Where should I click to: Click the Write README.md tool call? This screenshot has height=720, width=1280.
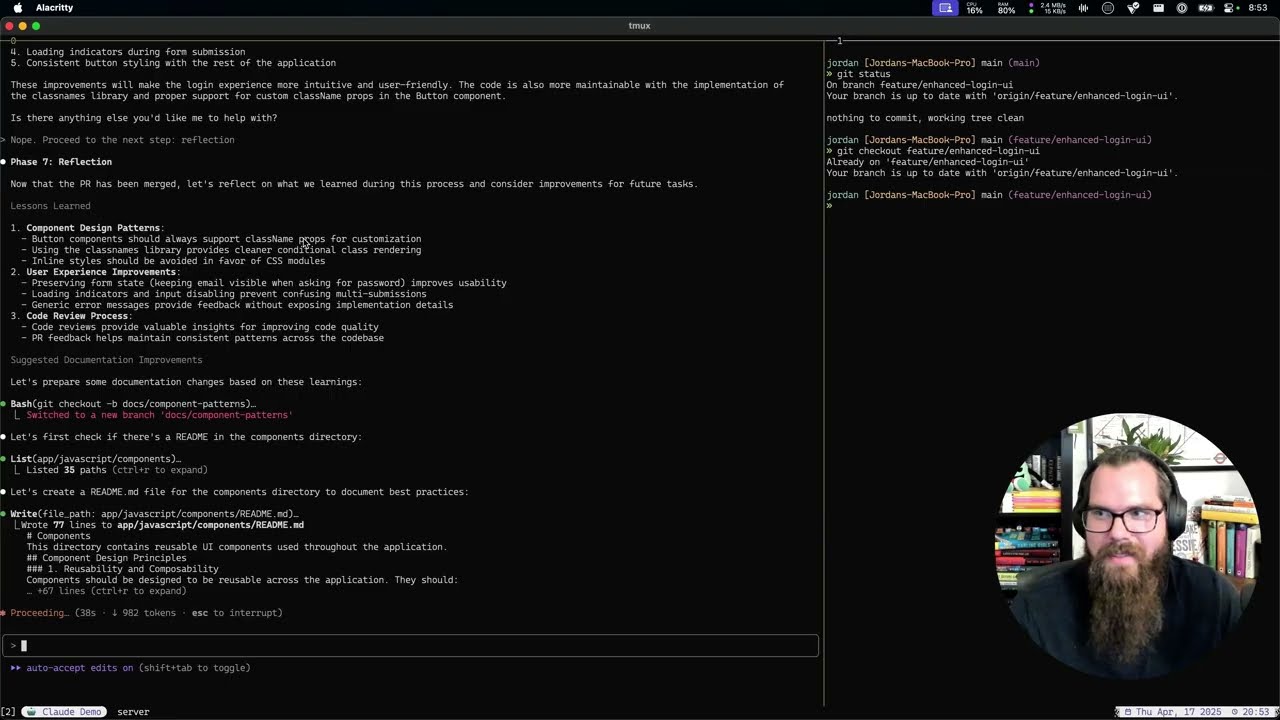(x=154, y=514)
